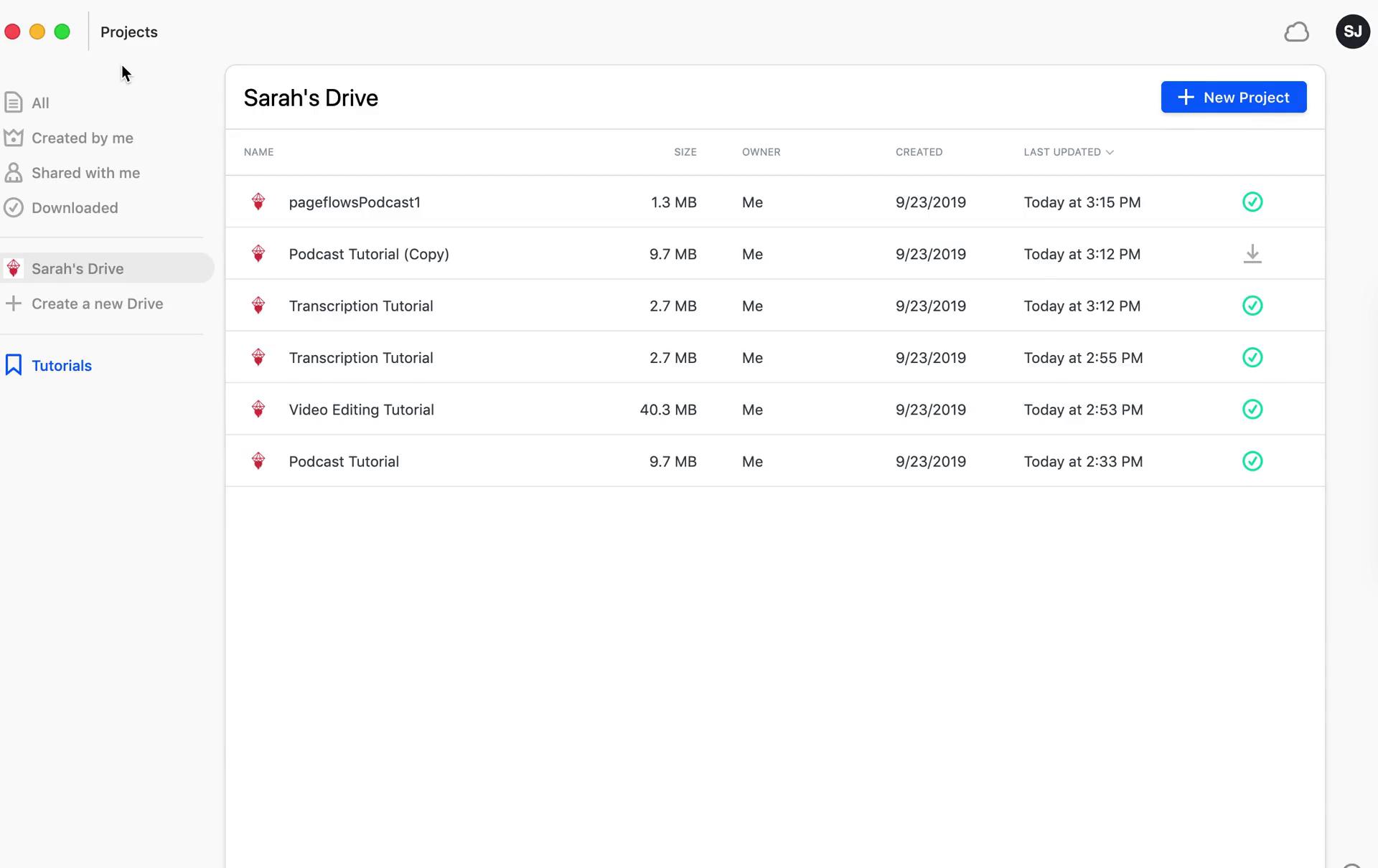Select the Shared with me menu item
Viewport: 1378px width, 868px height.
85,173
